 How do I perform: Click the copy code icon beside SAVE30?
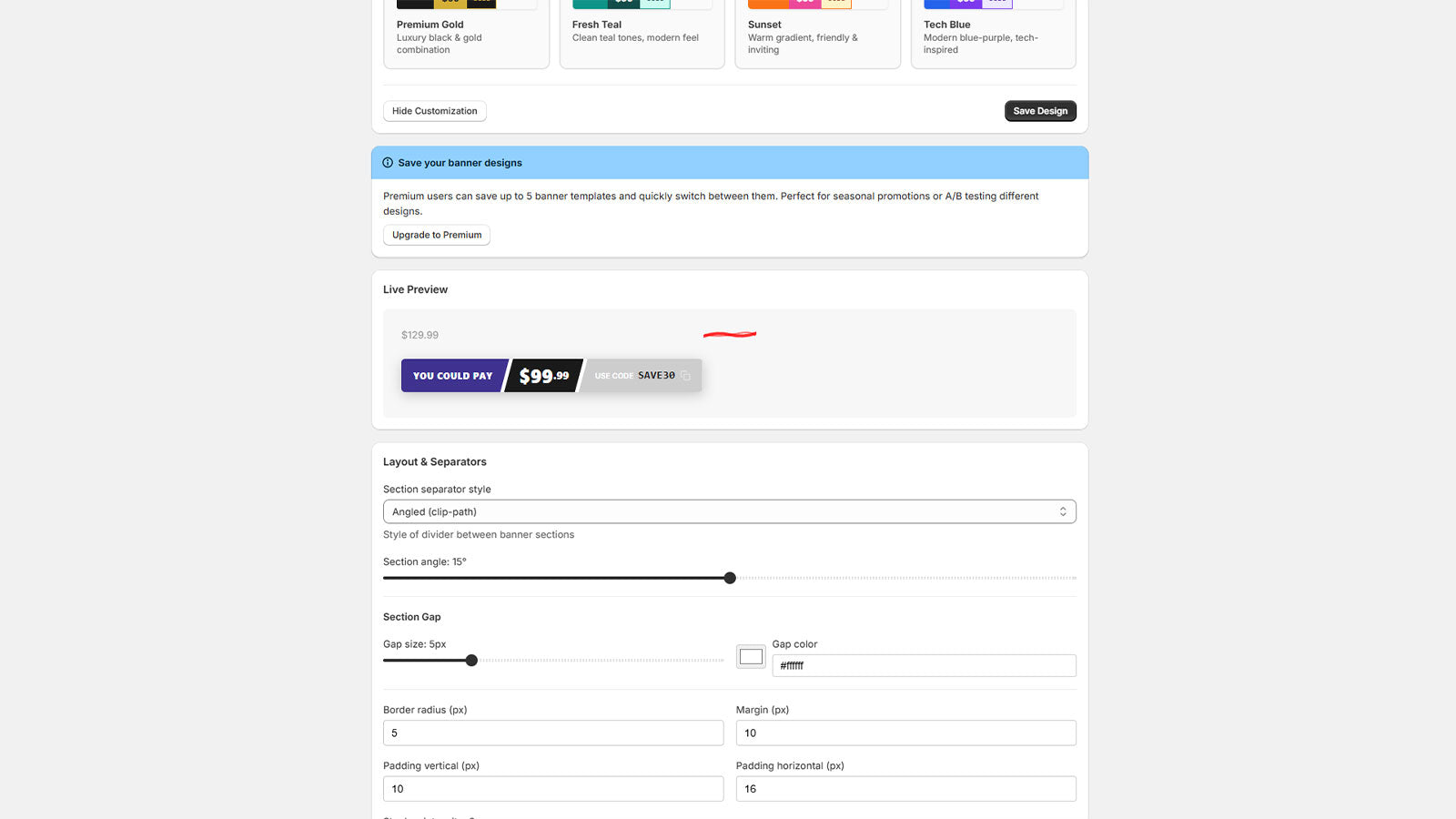click(685, 376)
